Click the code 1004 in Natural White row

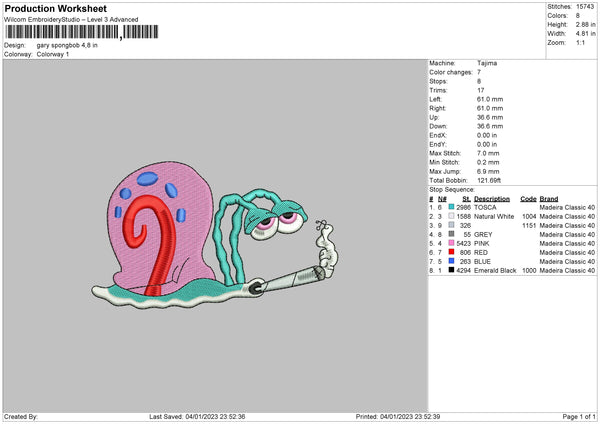(529, 216)
